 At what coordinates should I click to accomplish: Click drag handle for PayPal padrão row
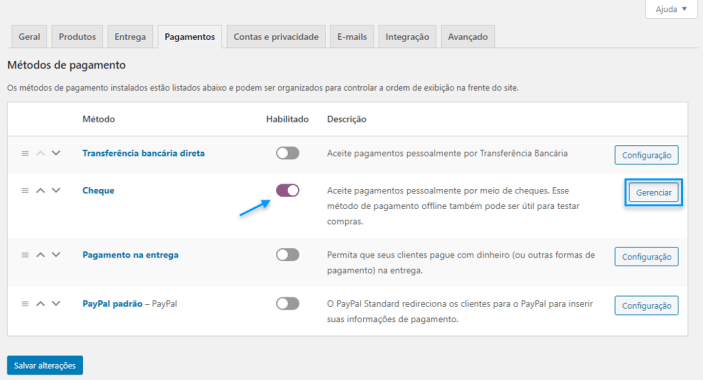25,304
